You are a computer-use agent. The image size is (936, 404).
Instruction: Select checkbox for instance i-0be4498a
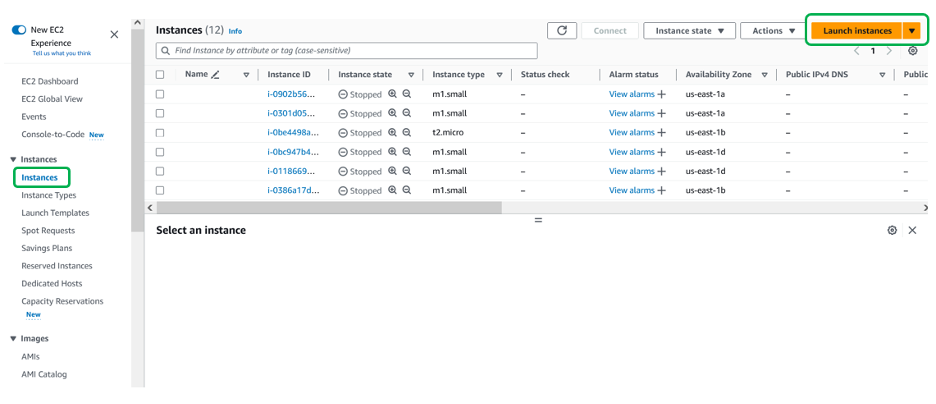(x=160, y=132)
